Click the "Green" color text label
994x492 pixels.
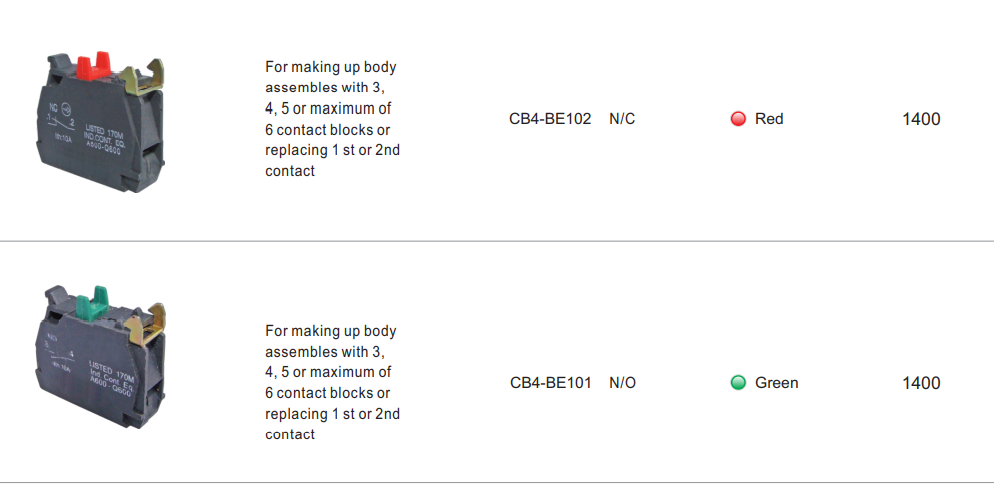point(776,383)
